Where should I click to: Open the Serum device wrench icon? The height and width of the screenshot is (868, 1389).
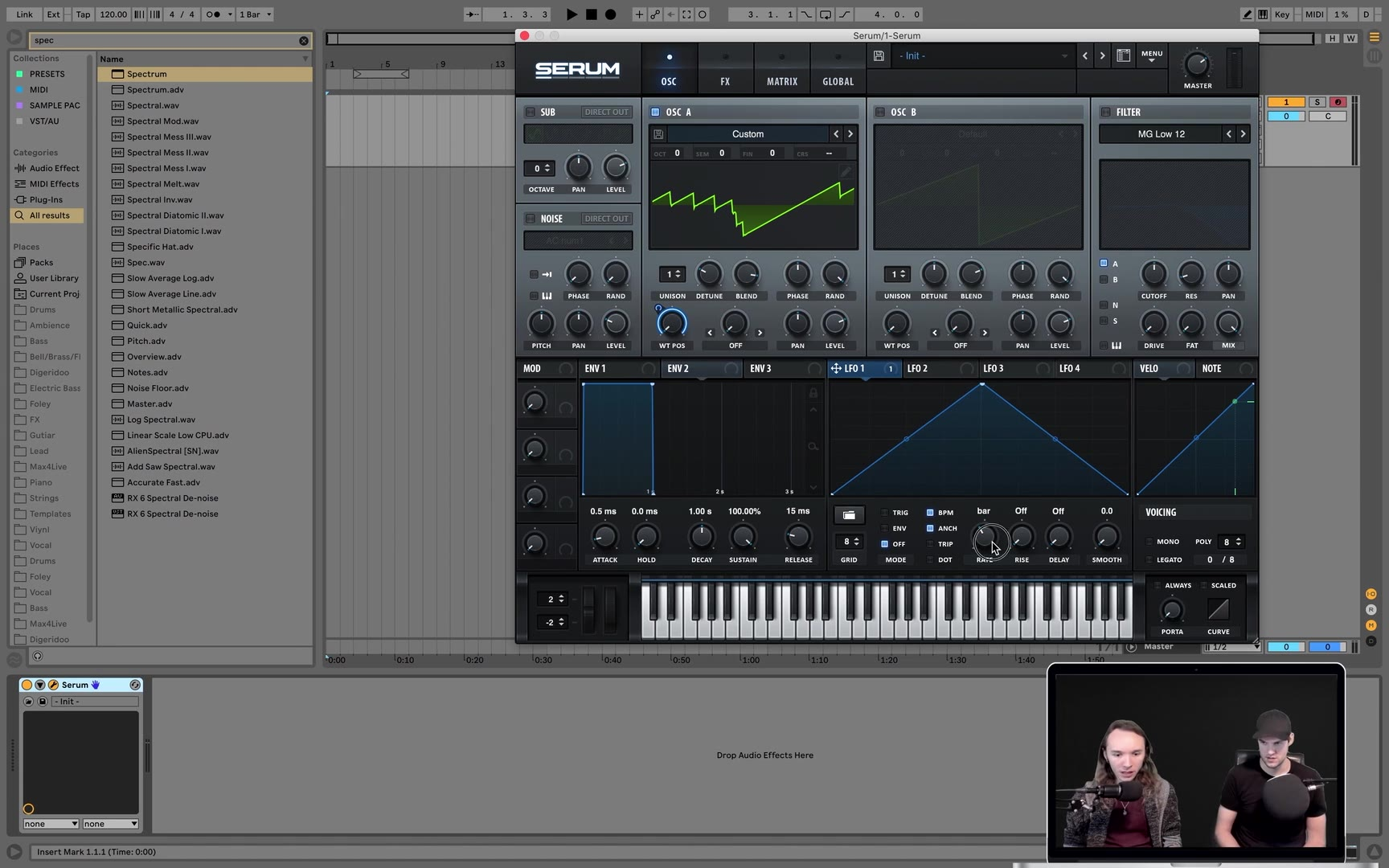[53, 685]
